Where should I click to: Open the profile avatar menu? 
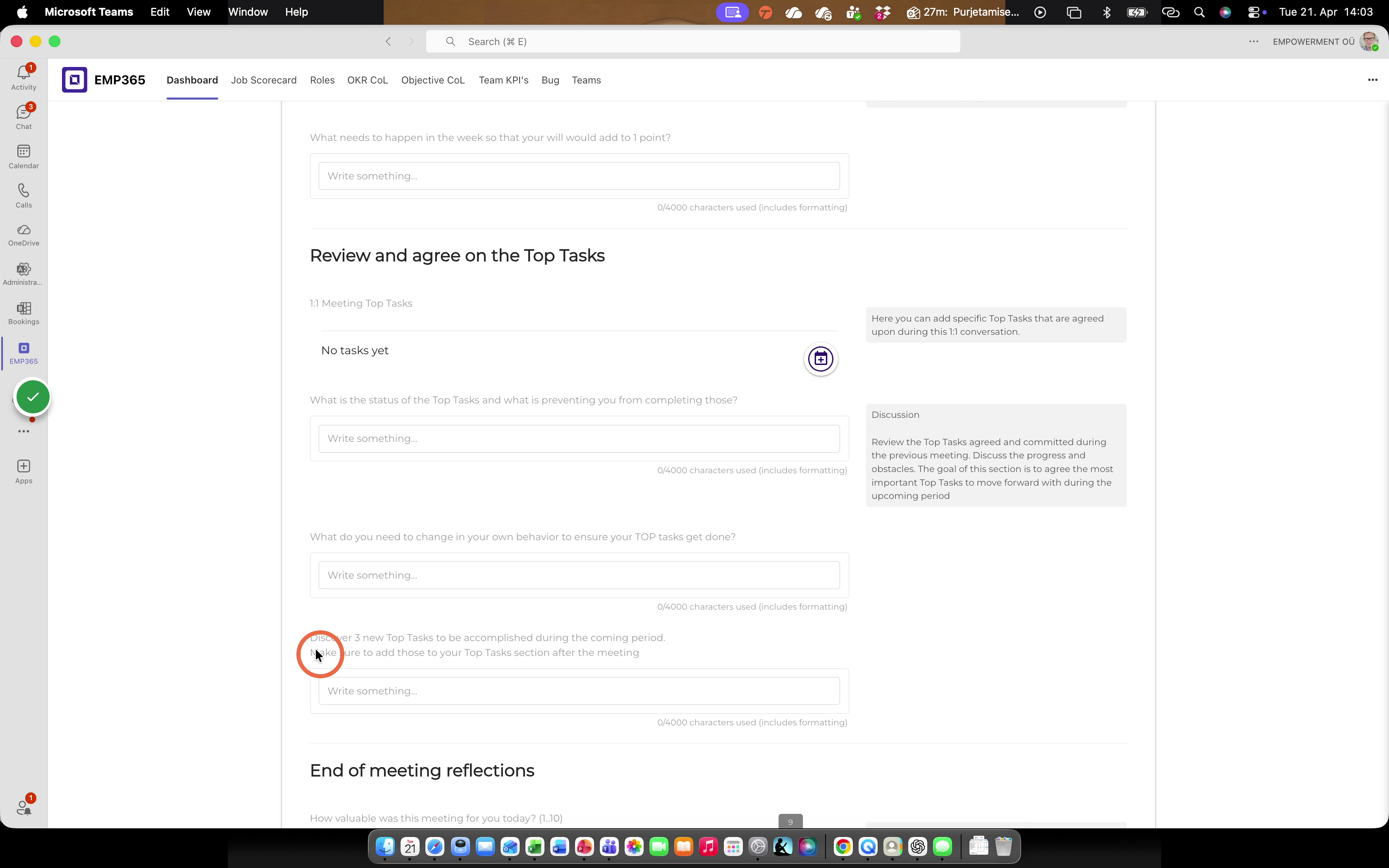(x=1369, y=41)
